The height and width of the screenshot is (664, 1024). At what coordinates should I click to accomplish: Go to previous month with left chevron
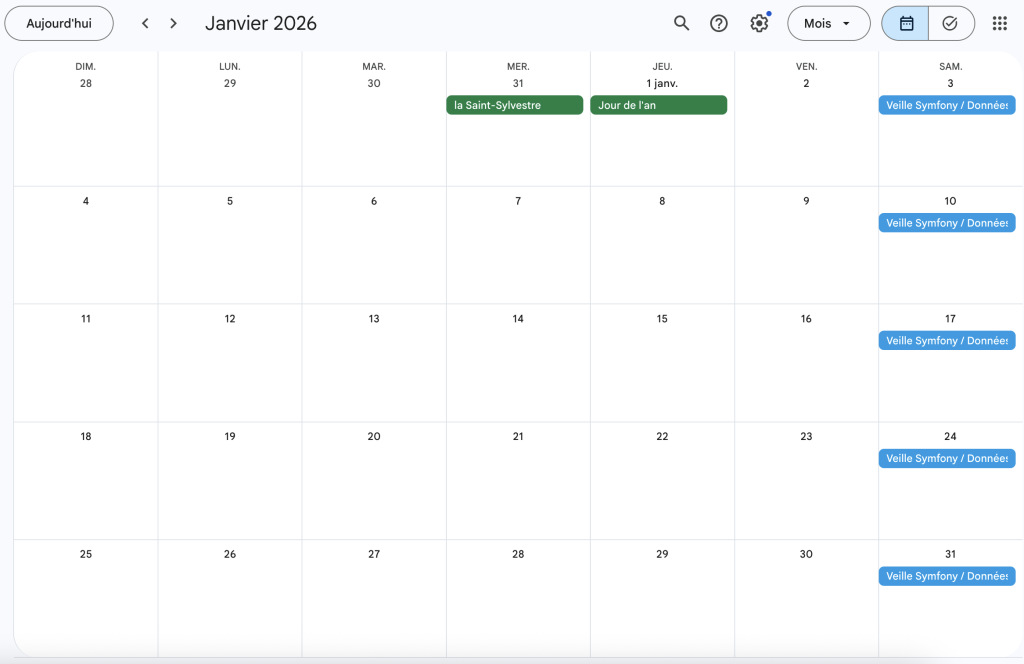(145, 23)
